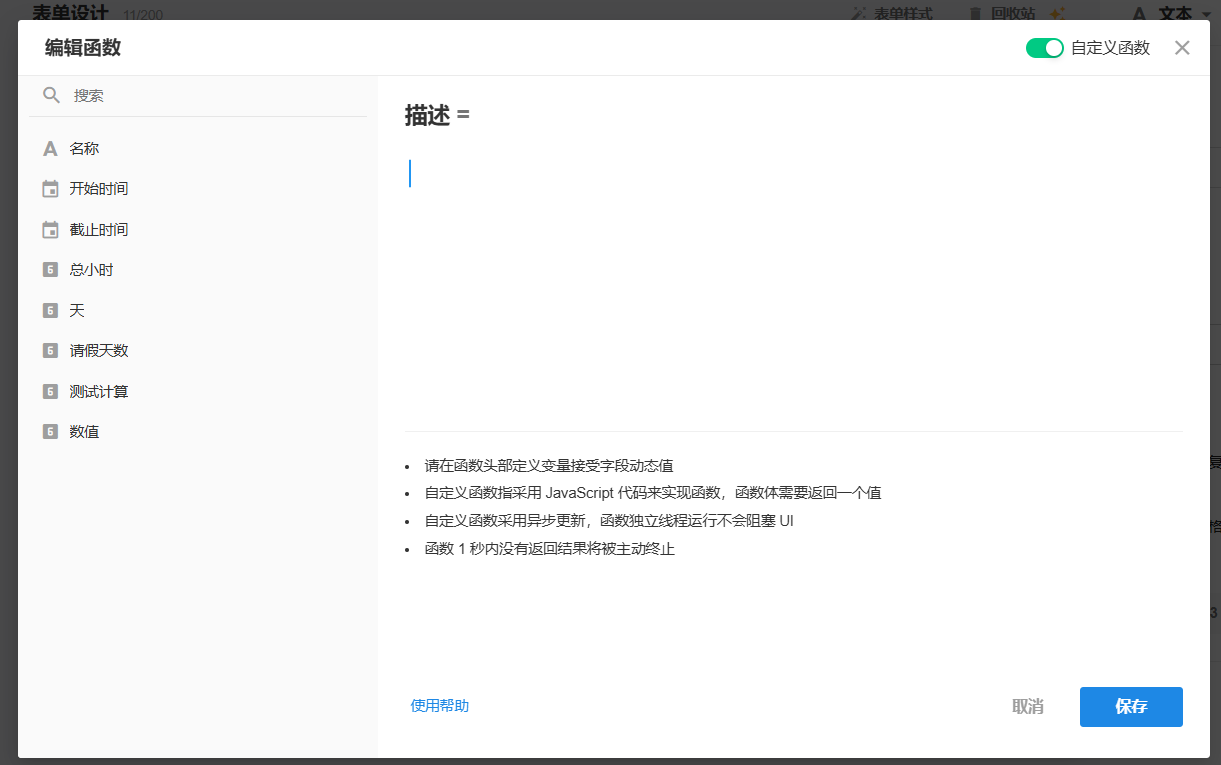Click the text icon beside 名称
The height and width of the screenshot is (765, 1221).
50,149
